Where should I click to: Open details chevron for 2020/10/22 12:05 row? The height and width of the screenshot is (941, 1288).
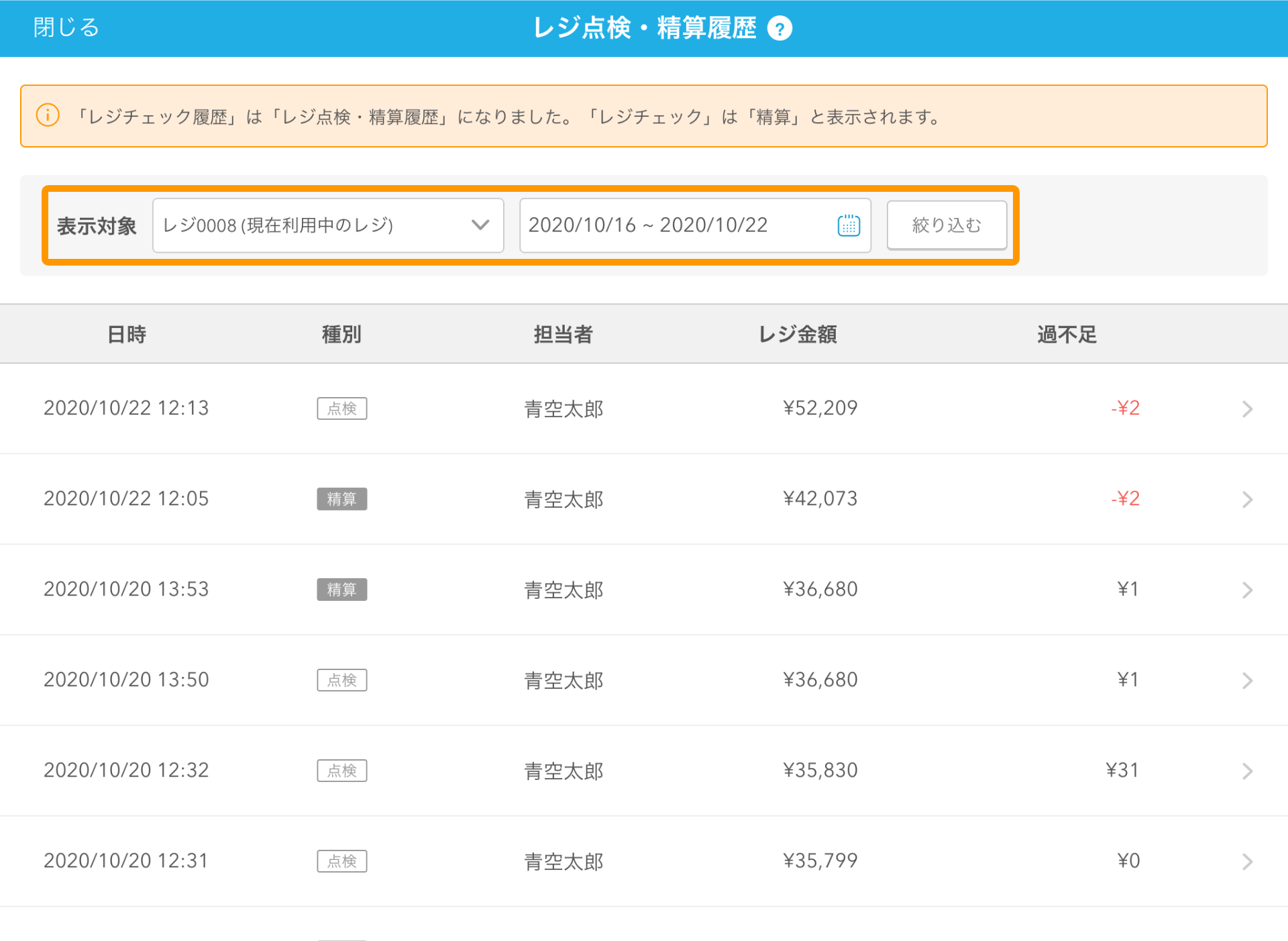tap(1247, 499)
